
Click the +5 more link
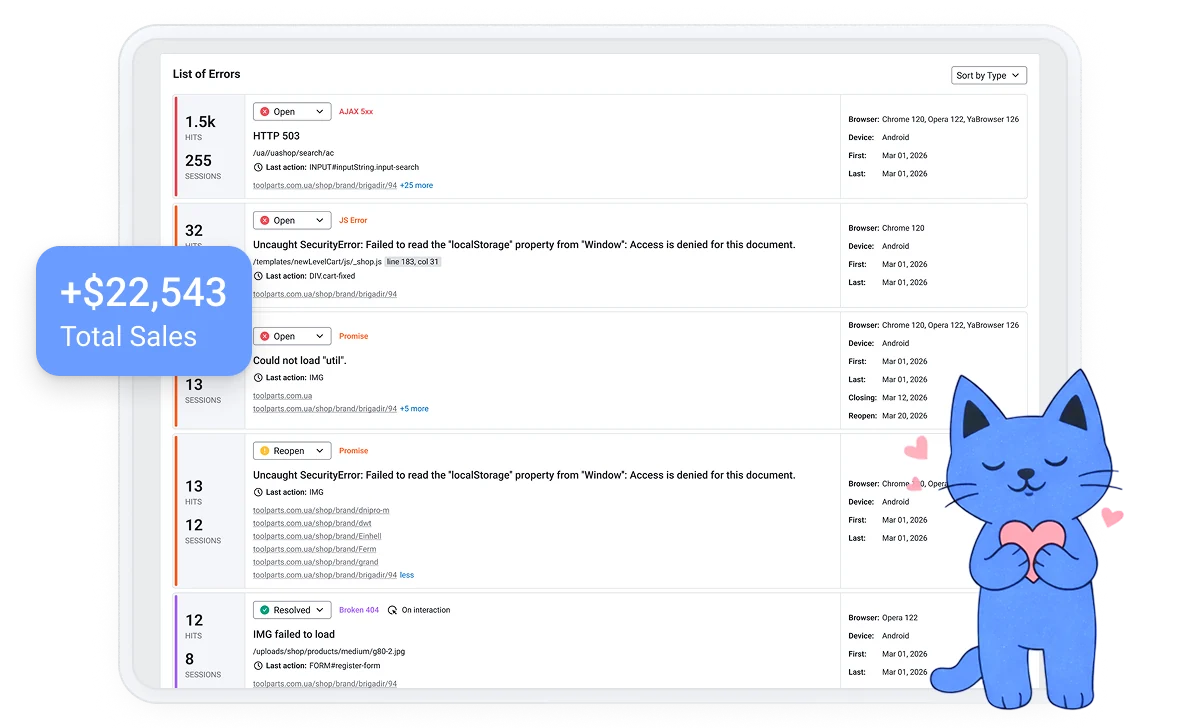coord(414,409)
